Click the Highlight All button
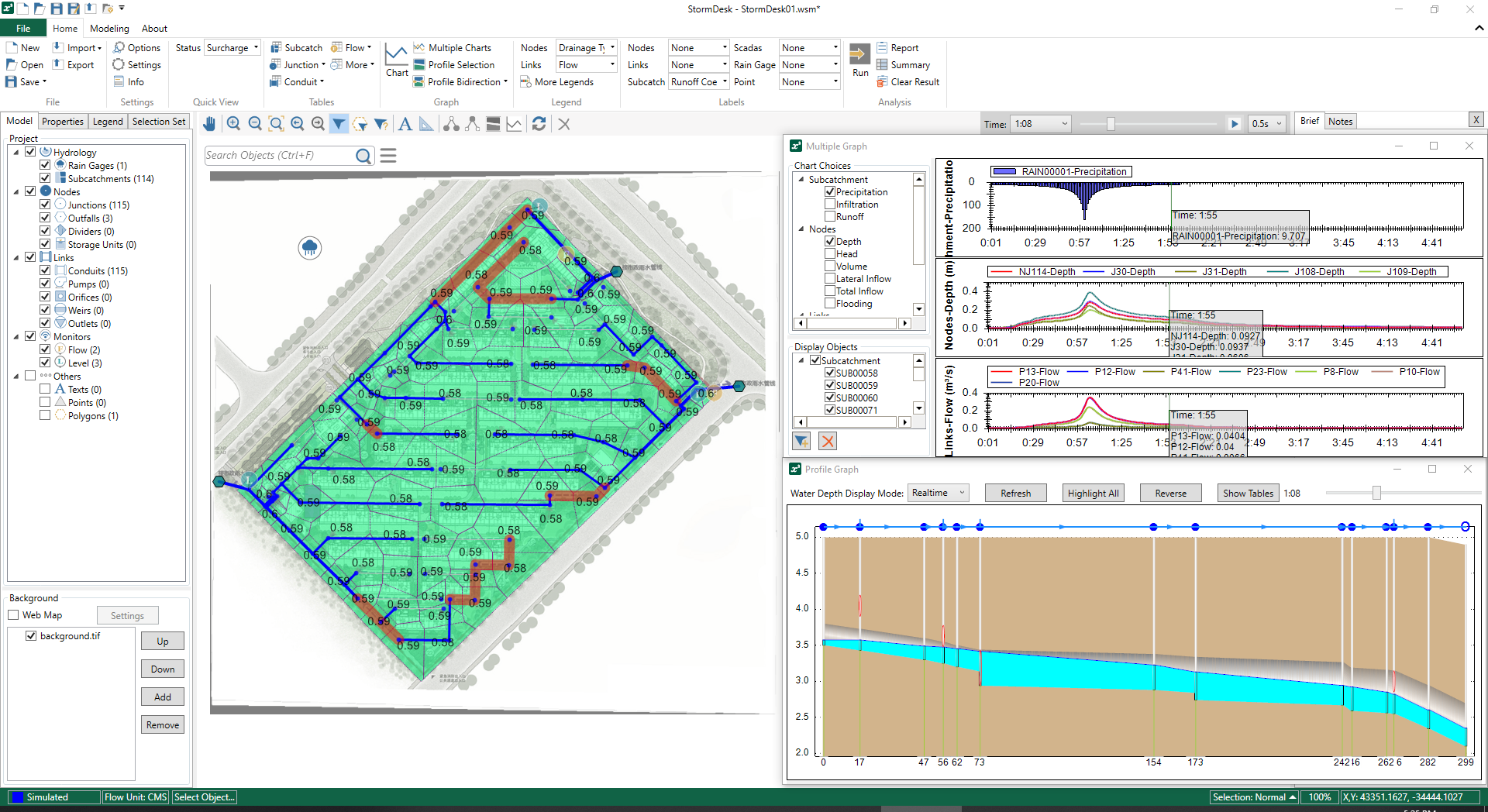The height and width of the screenshot is (812, 1488). [x=1093, y=494]
